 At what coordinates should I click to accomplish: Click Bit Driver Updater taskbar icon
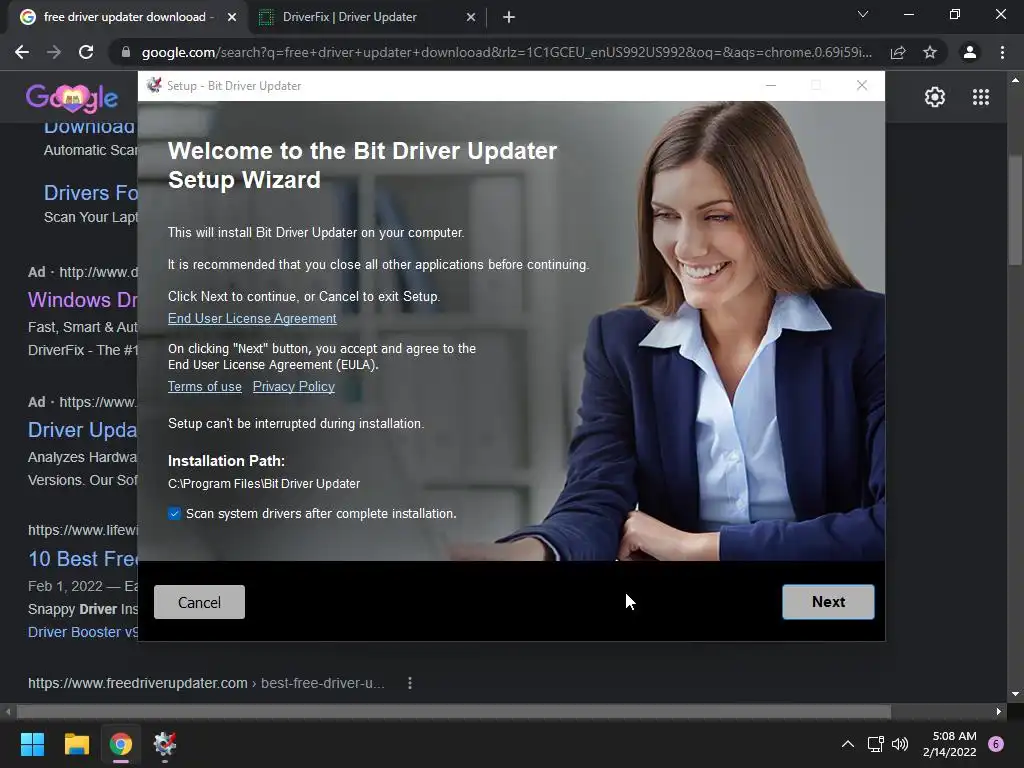pos(165,744)
